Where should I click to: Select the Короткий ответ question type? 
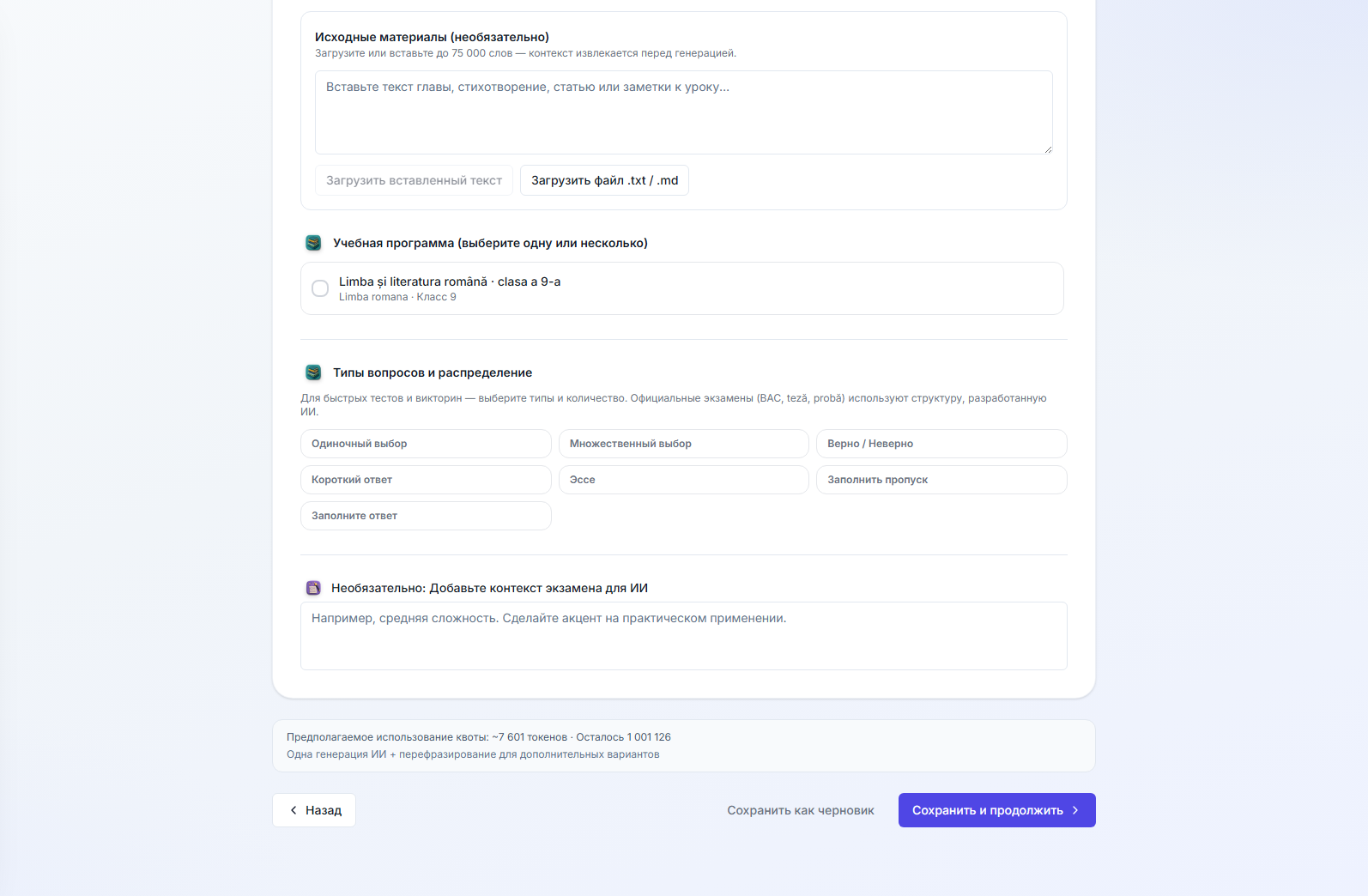tap(426, 480)
